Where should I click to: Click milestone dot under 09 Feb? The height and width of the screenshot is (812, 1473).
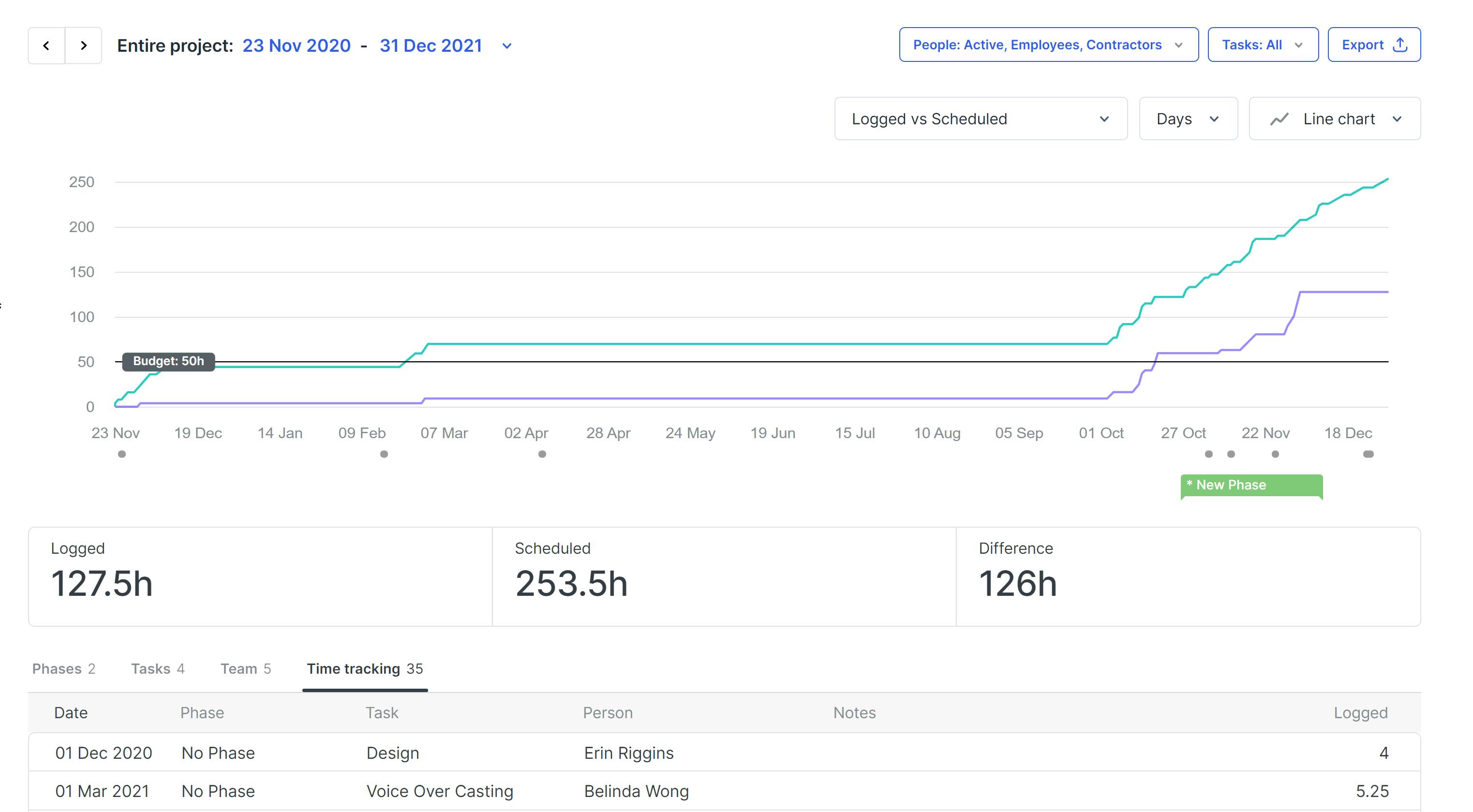coord(384,454)
